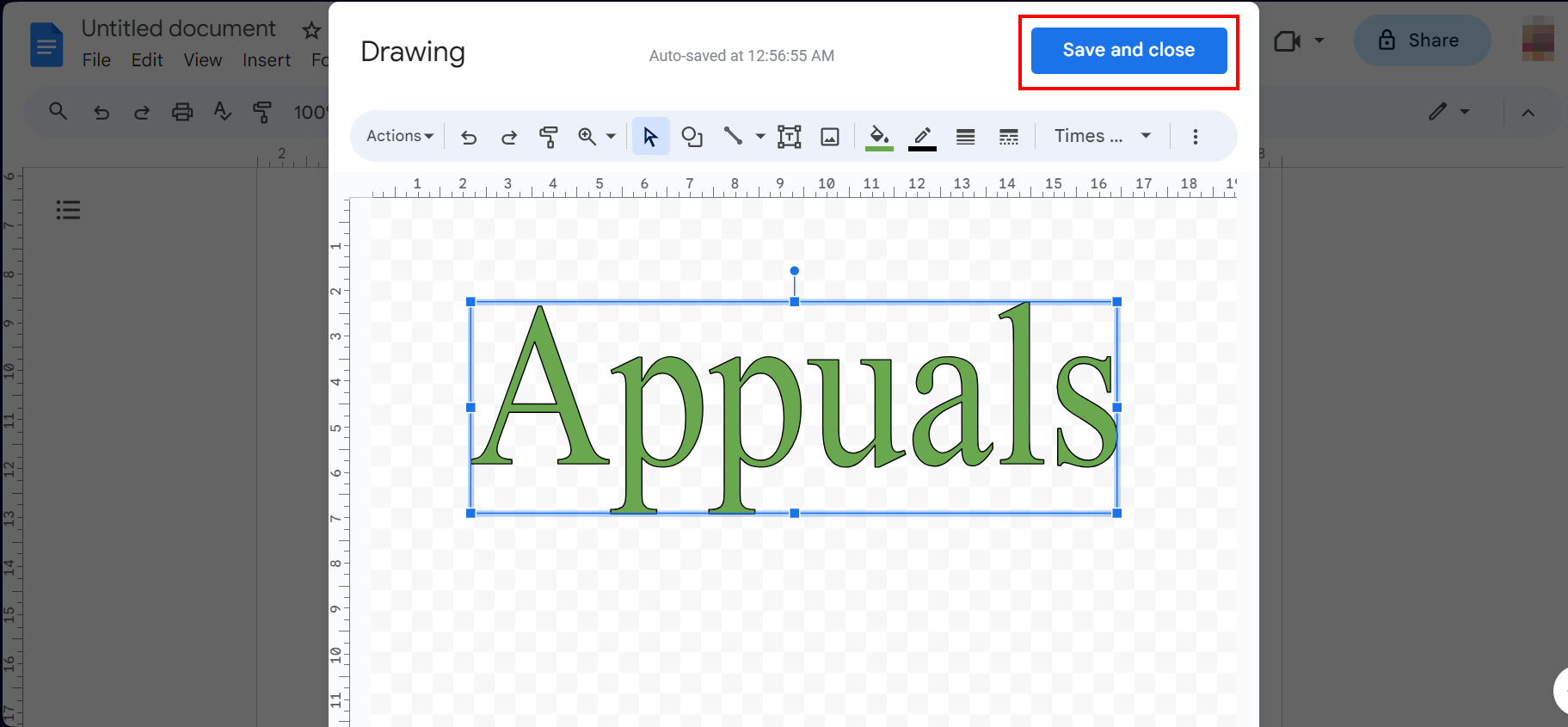Open more drawing toolbar options

point(1196,137)
